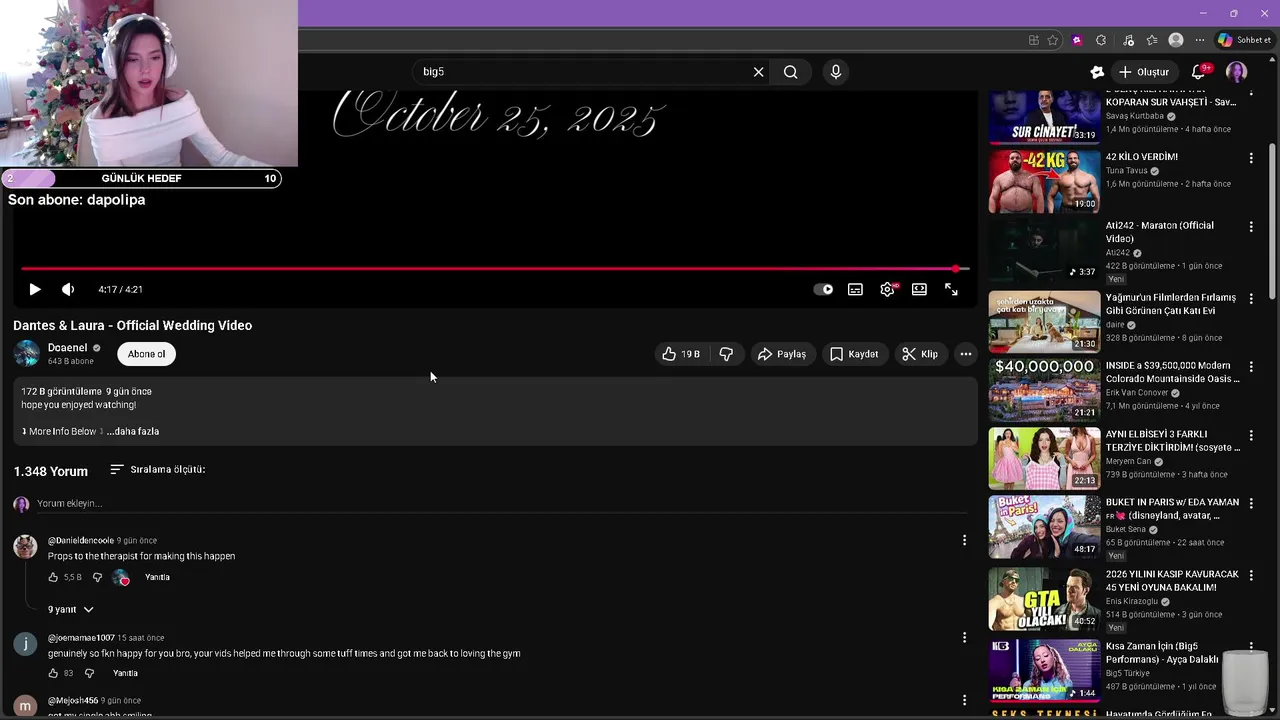Open the browser profile icon
This screenshot has width=1280, height=720.
tap(1176, 40)
